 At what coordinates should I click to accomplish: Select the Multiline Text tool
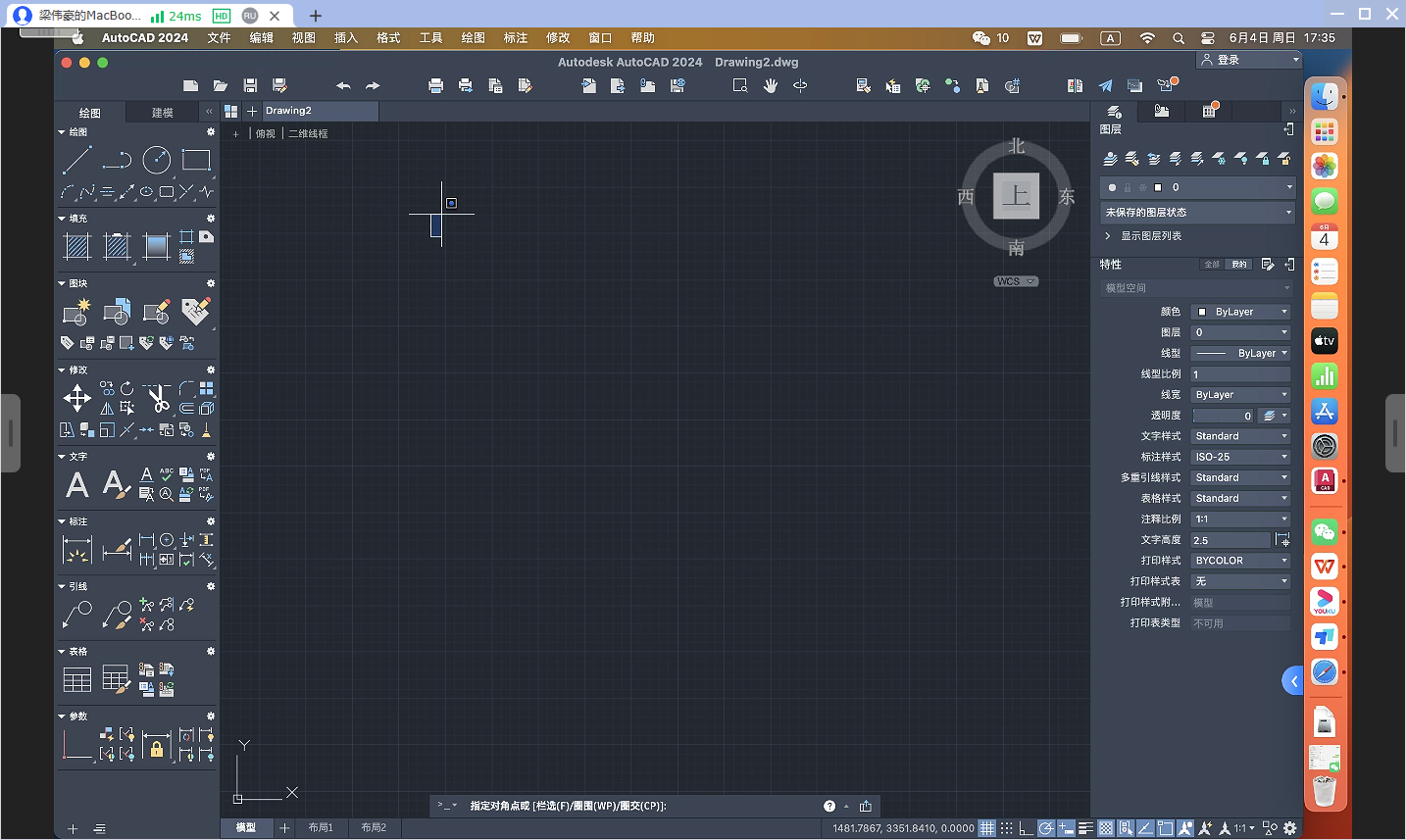point(76,484)
